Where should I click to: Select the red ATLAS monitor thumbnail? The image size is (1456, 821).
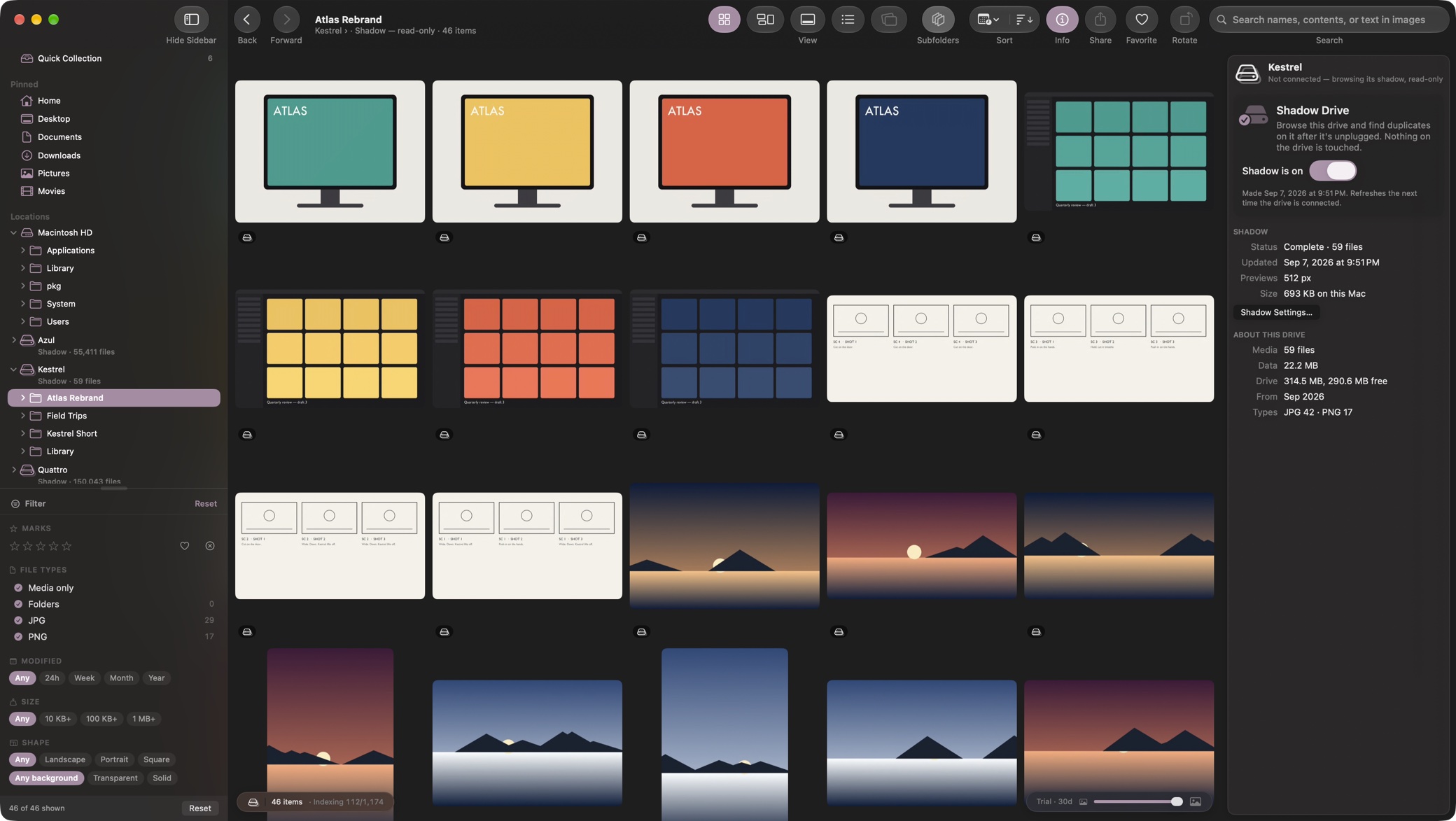pyautogui.click(x=724, y=151)
